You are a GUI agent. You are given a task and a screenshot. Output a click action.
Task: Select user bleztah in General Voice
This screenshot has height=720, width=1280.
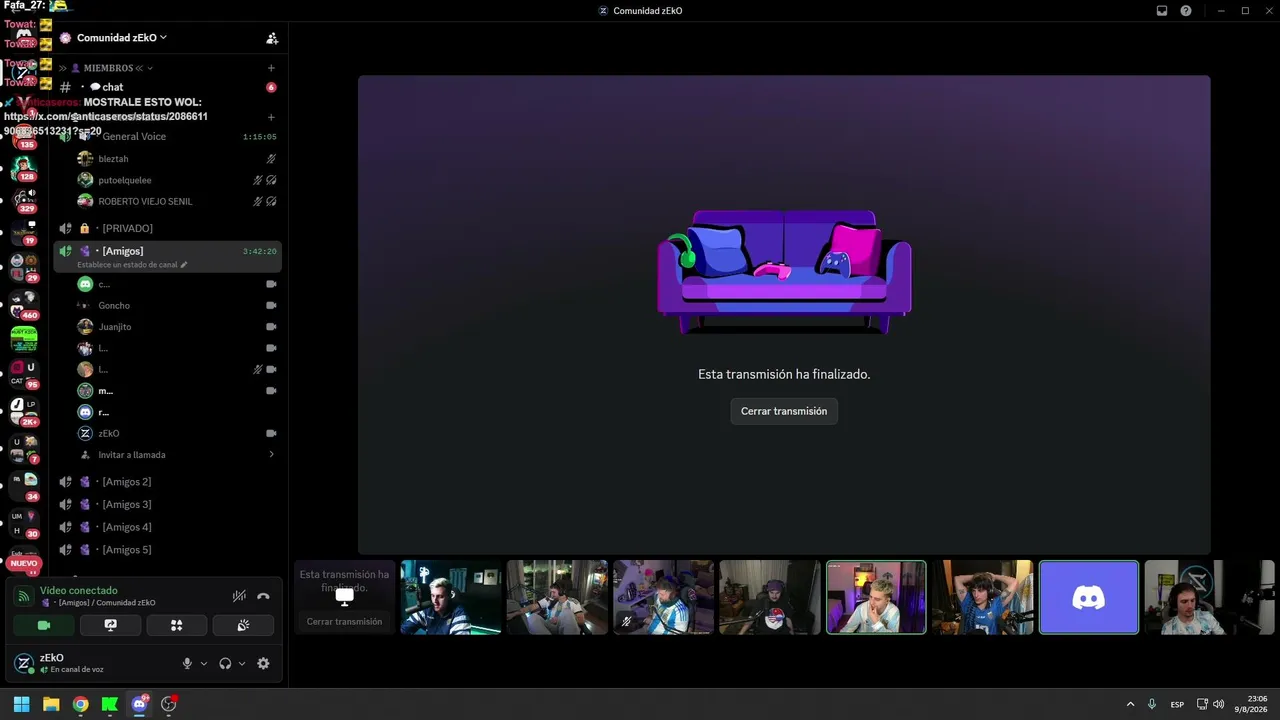pos(167,159)
